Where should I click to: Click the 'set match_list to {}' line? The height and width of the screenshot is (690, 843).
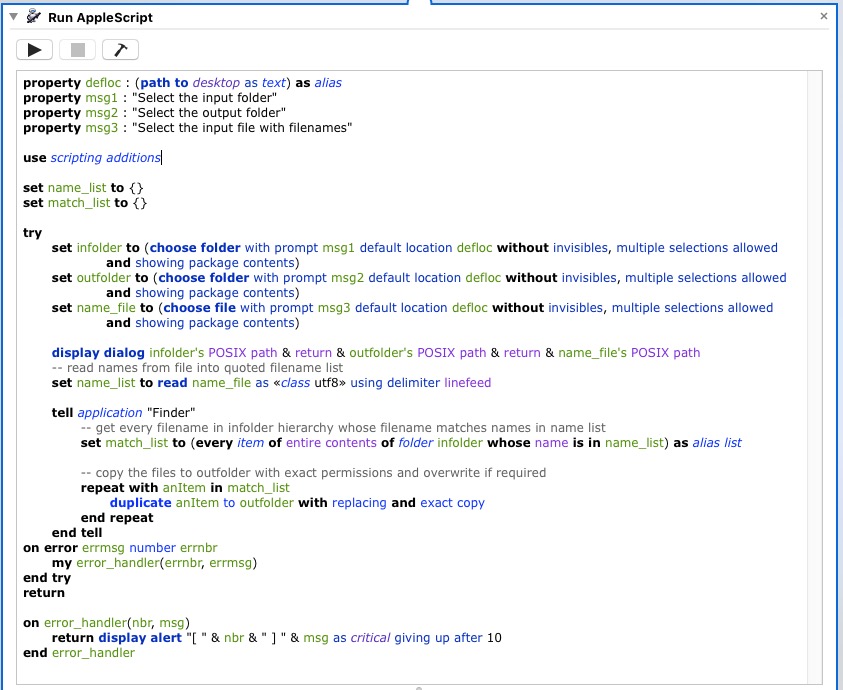[85, 203]
